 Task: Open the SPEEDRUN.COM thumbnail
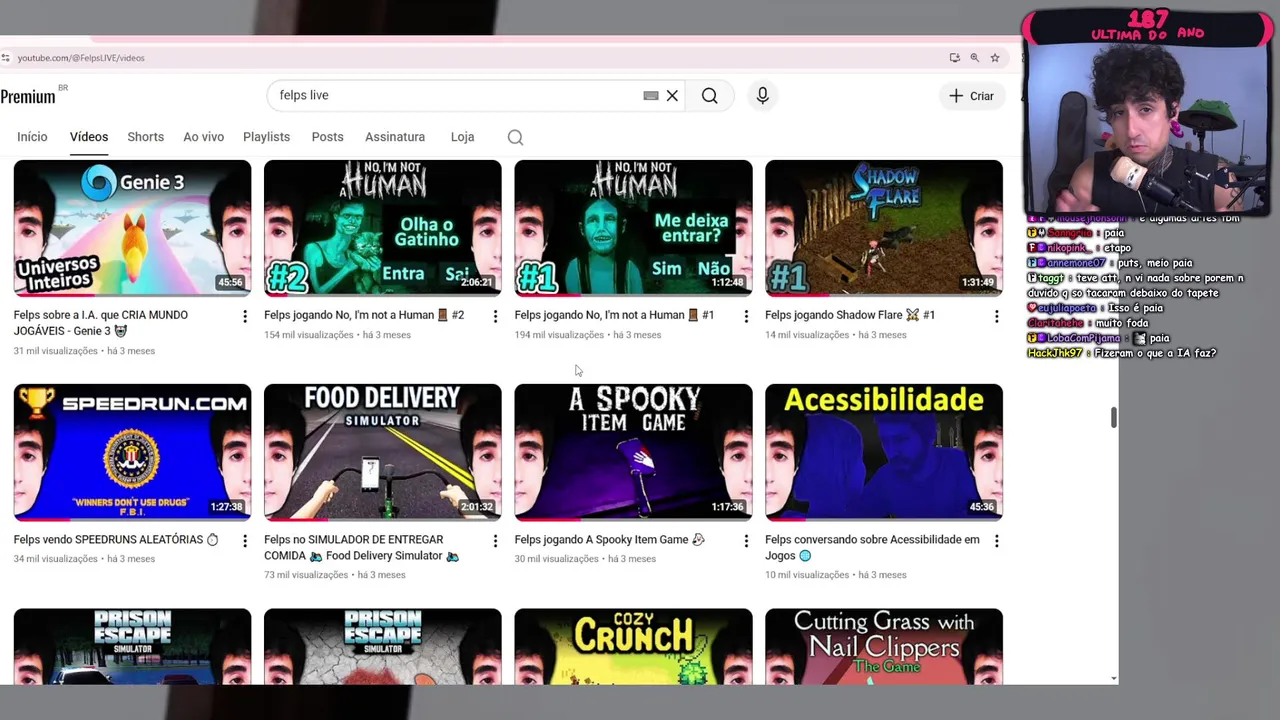132,452
